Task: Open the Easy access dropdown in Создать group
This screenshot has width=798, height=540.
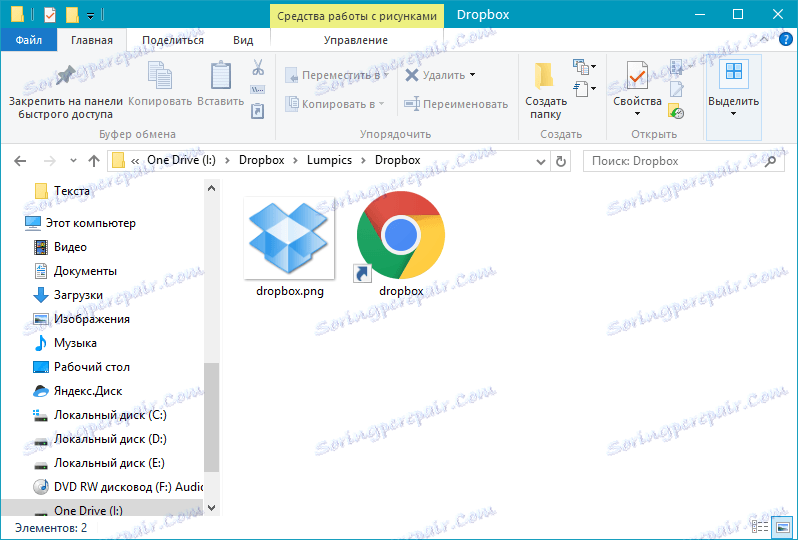Action: pos(584,89)
